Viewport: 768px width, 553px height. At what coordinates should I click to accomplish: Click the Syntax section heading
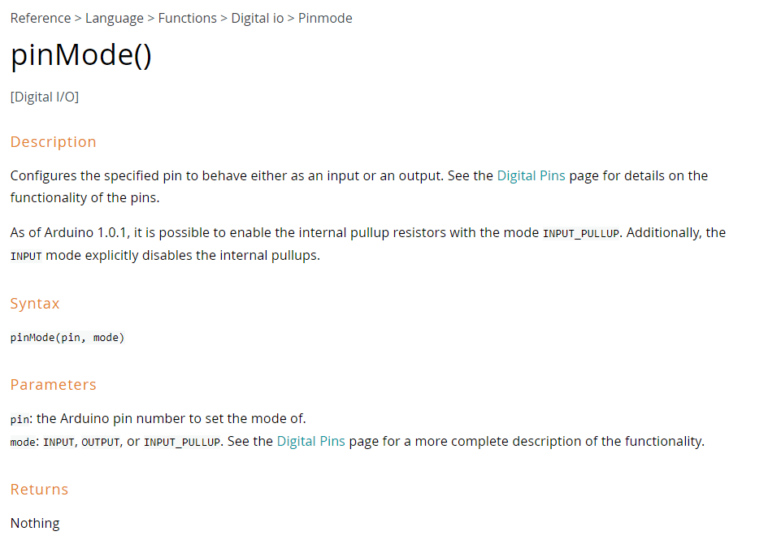[35, 304]
